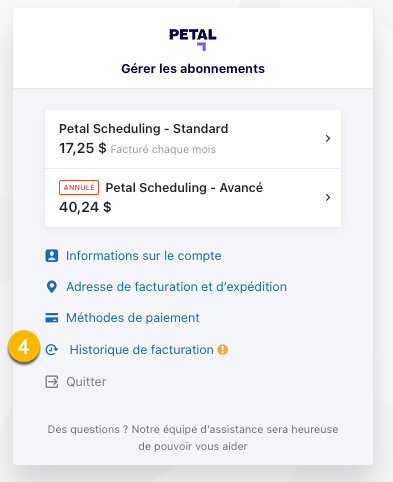The width and height of the screenshot is (393, 482).
Task: Click the billing history clock icon
Action: [x=52, y=350]
